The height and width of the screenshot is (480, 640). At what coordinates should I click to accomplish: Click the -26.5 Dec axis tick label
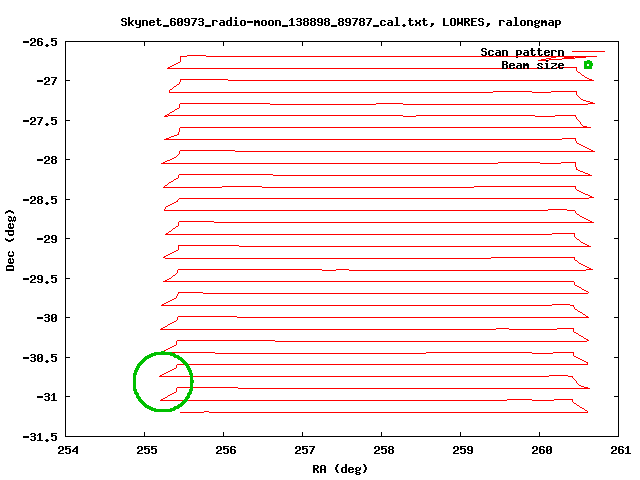pos(40,42)
